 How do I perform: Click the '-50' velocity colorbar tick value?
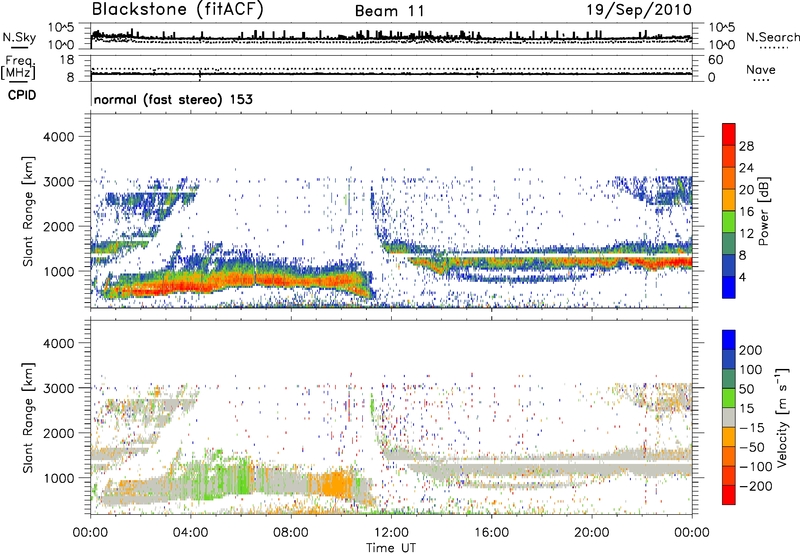(x=752, y=447)
